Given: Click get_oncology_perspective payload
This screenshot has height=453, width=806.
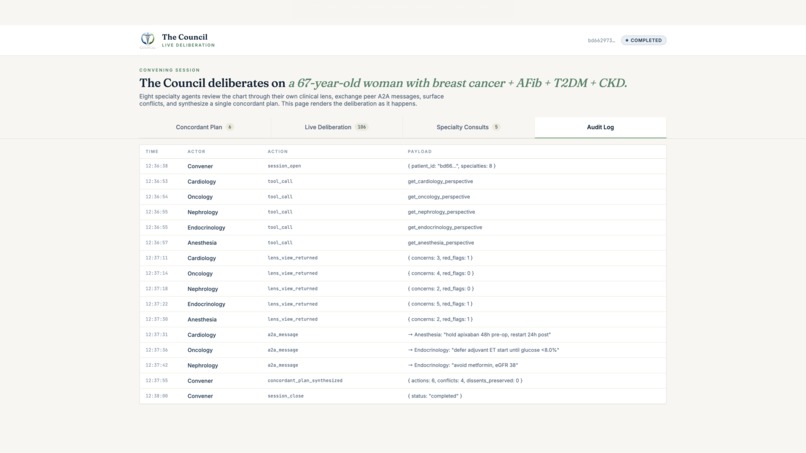Looking at the screenshot, I should [438, 197].
